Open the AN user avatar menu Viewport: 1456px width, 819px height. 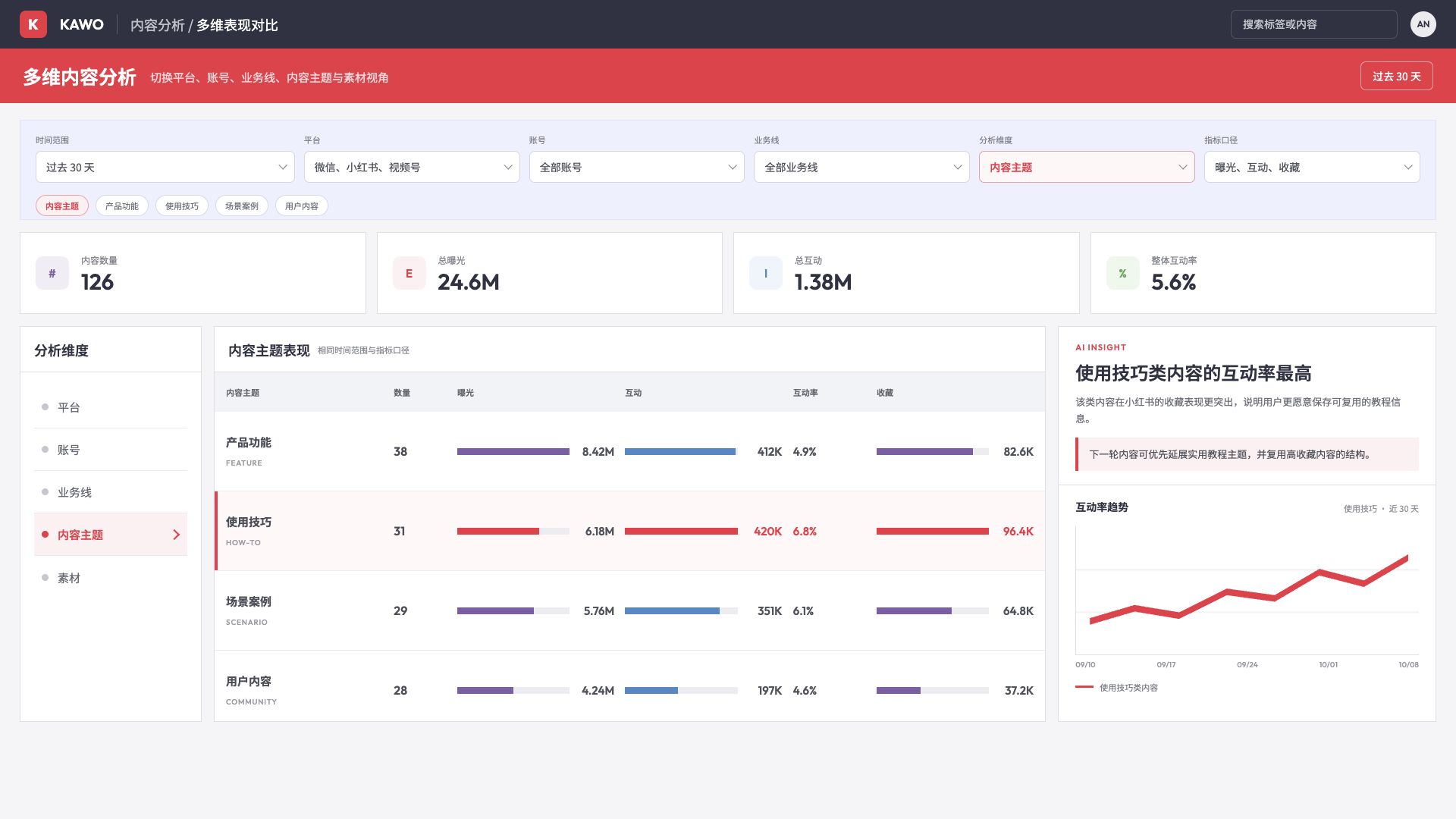[x=1423, y=24]
